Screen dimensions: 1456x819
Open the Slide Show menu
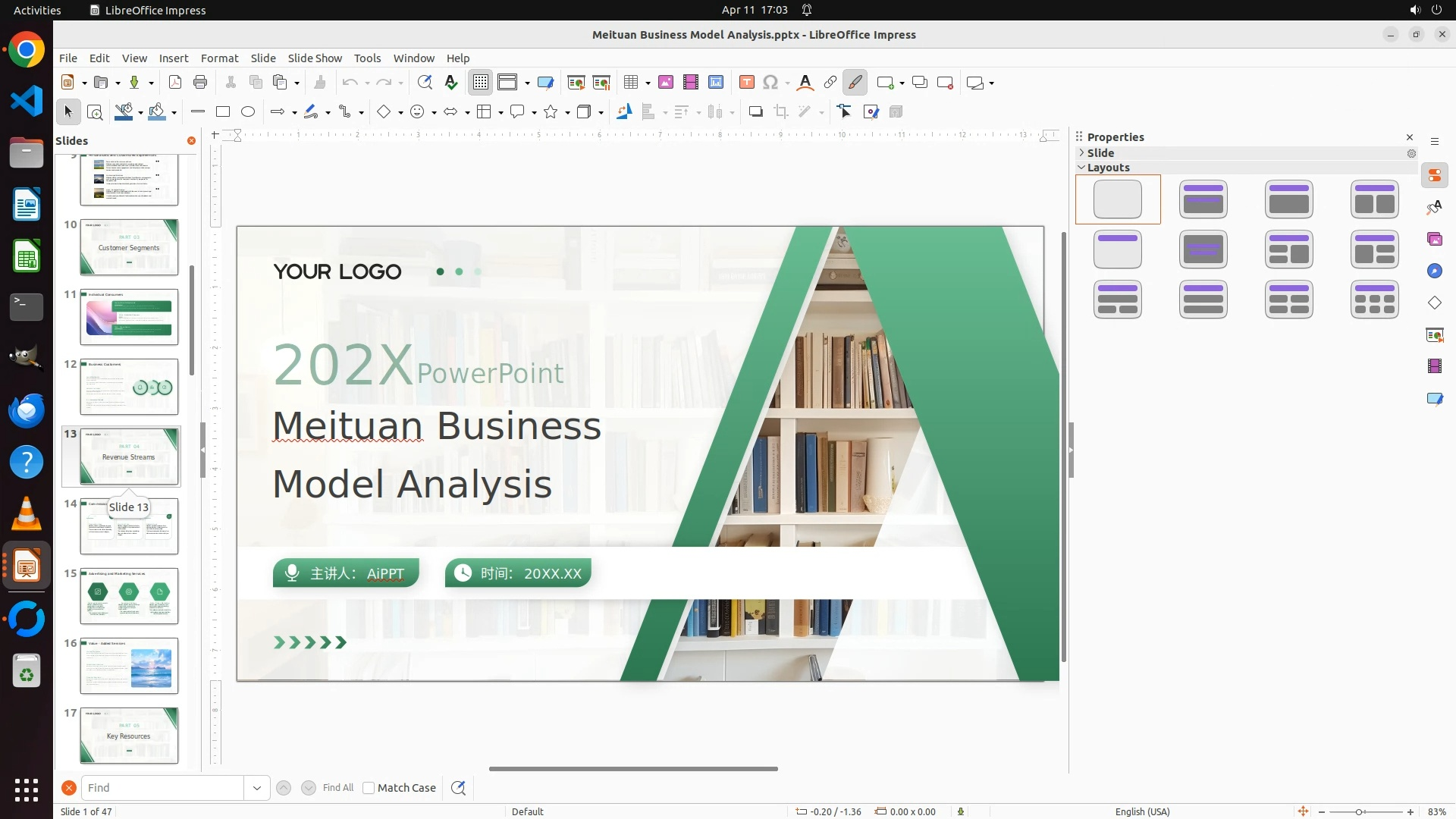(315, 58)
